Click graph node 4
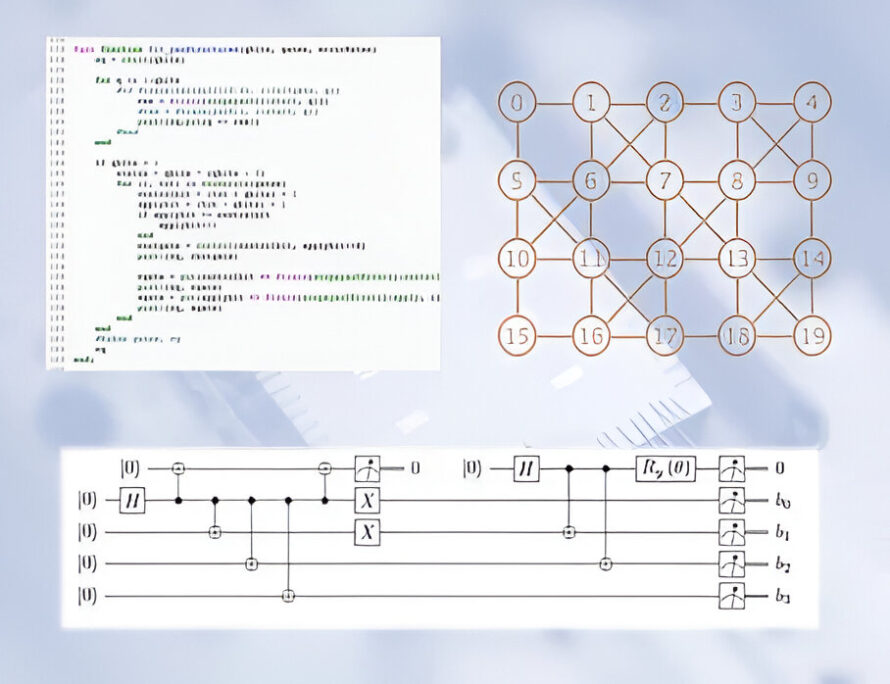The image size is (890, 684). click(x=812, y=103)
